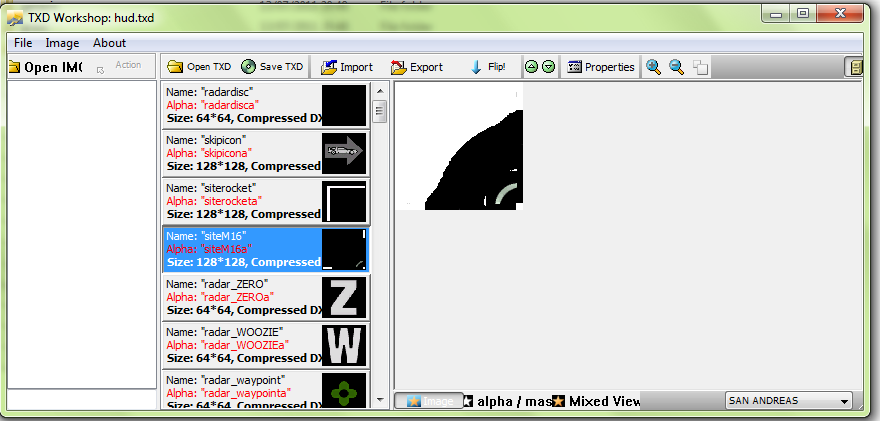The height and width of the screenshot is (421, 880).
Task: Click the yellow icon at toolbar's right end
Action: pos(855,68)
